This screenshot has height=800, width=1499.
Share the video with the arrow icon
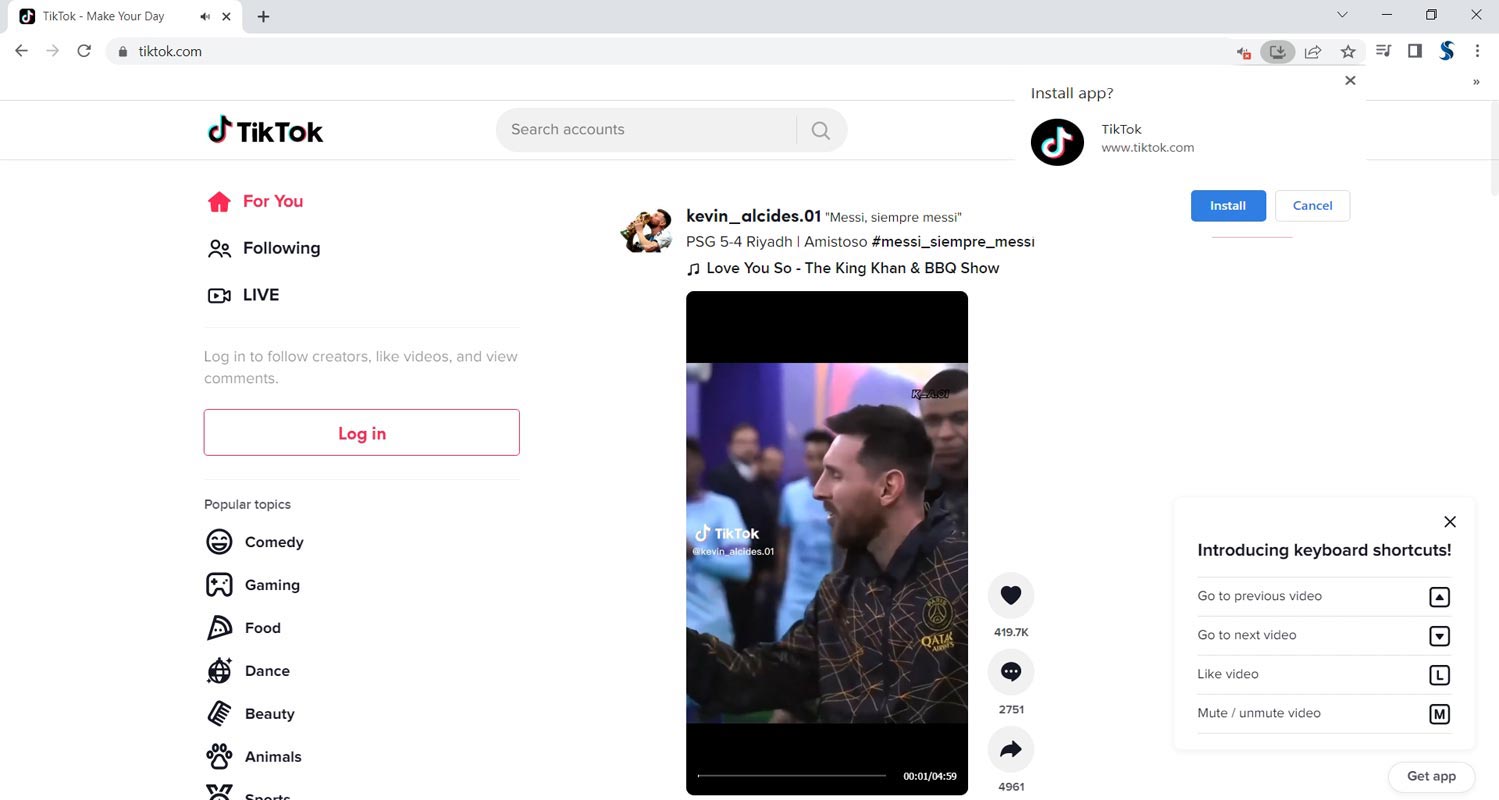[1011, 749]
